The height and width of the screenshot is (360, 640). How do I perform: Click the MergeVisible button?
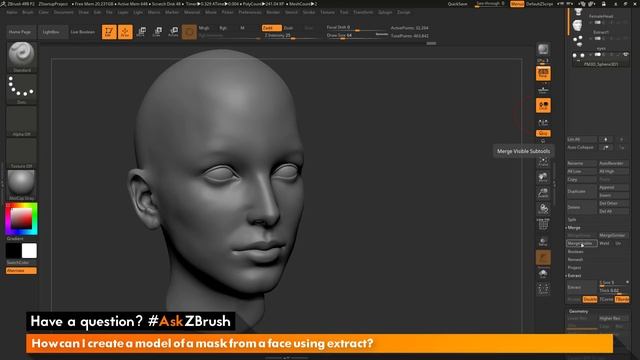[582, 243]
